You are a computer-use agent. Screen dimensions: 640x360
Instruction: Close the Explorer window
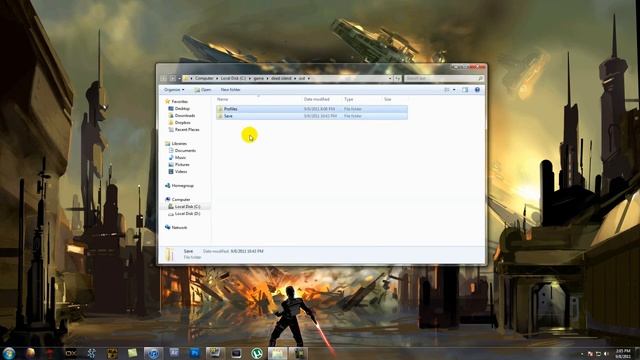tap(478, 67)
